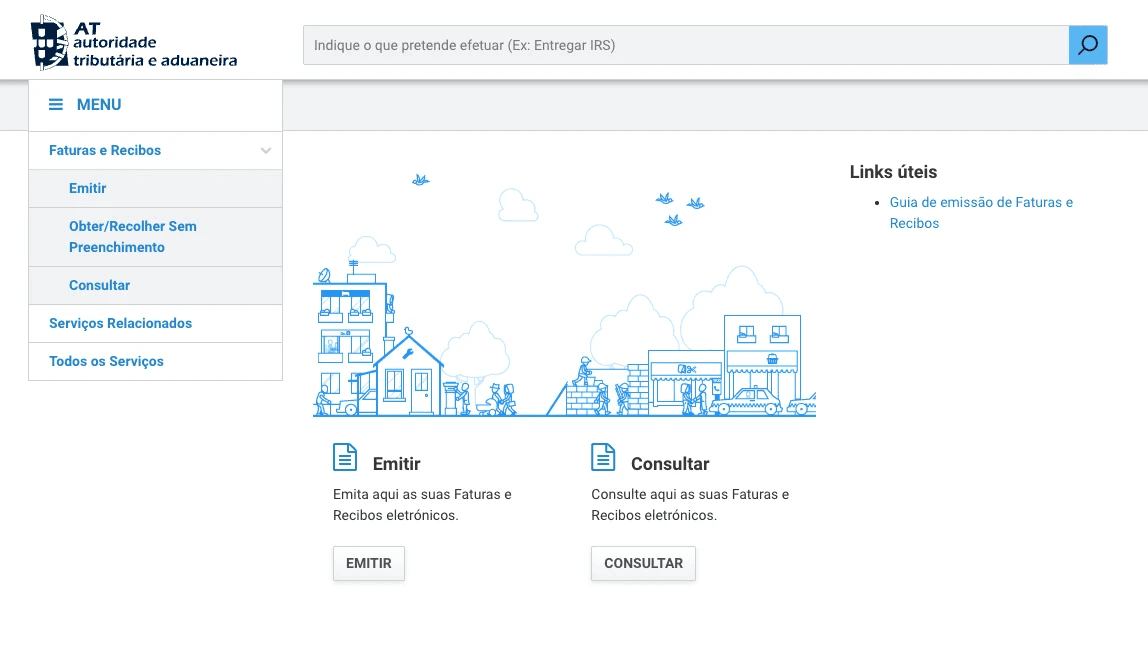Focus the search field 'Indique o que pretende efetuar'
Image resolution: width=1148 pixels, height=665 pixels.
[x=686, y=45]
